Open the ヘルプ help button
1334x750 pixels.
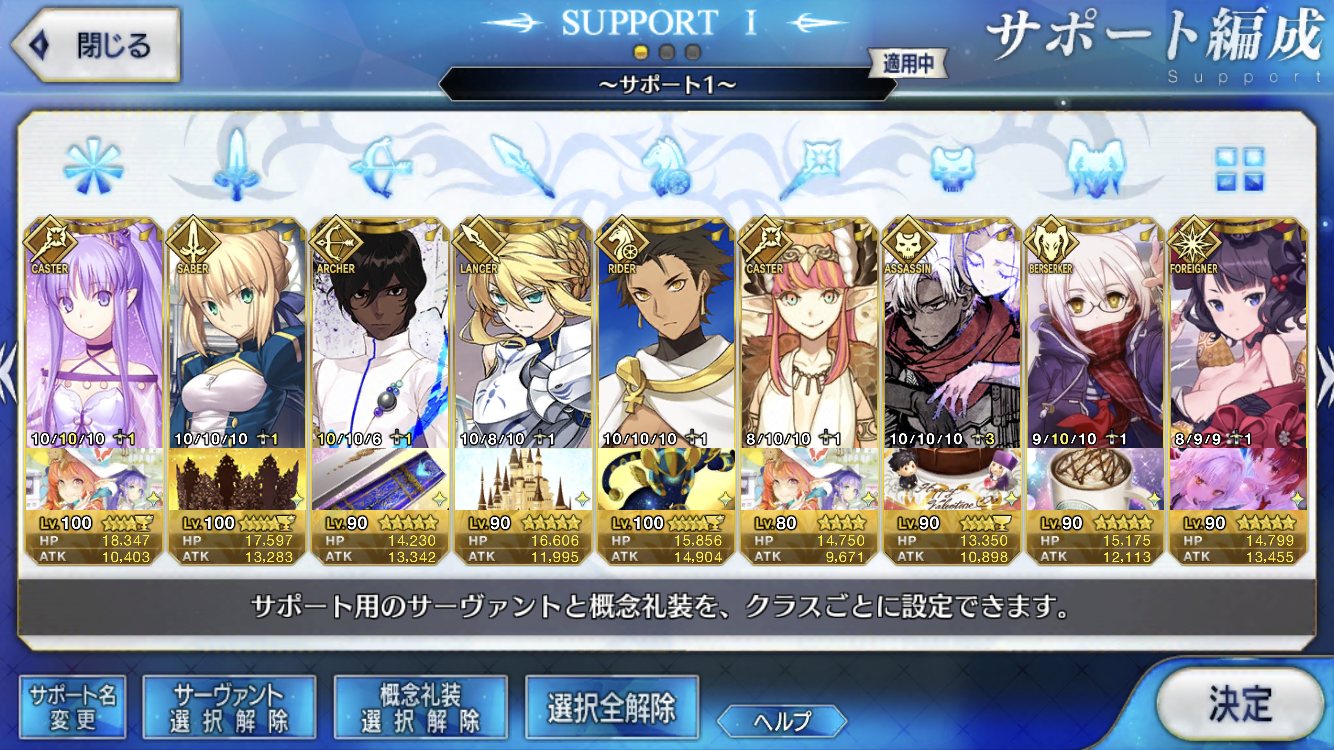[x=782, y=720]
